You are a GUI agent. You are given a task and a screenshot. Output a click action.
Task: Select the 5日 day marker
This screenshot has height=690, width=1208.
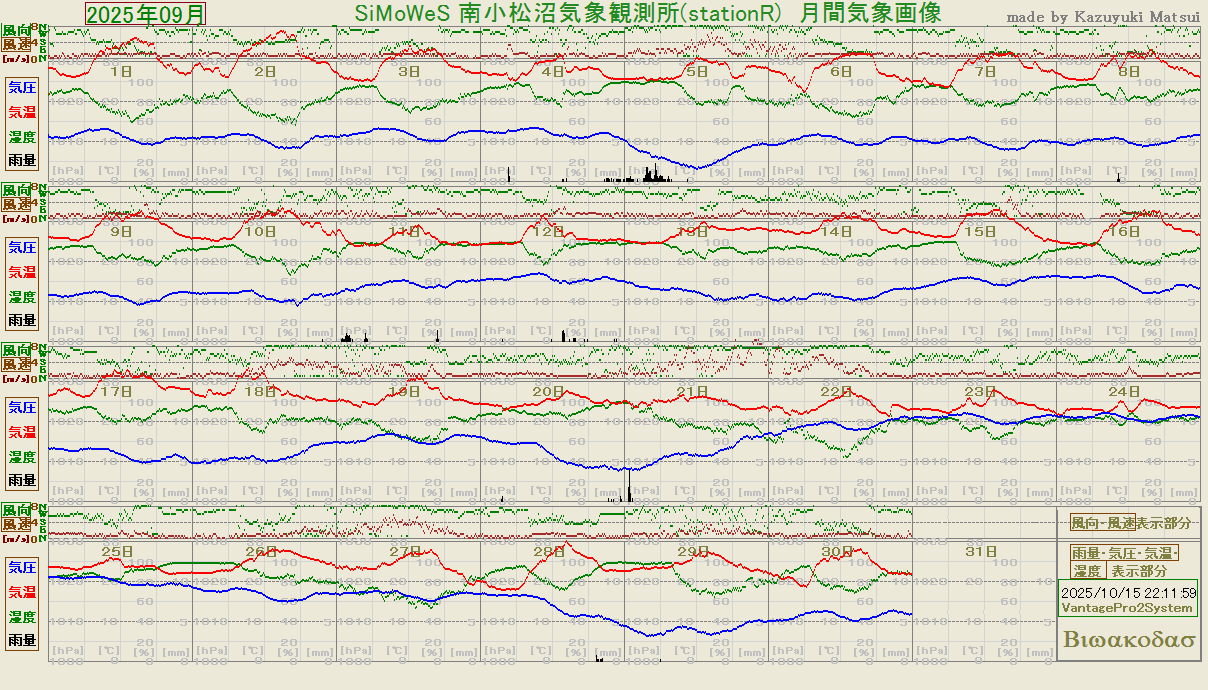click(697, 72)
